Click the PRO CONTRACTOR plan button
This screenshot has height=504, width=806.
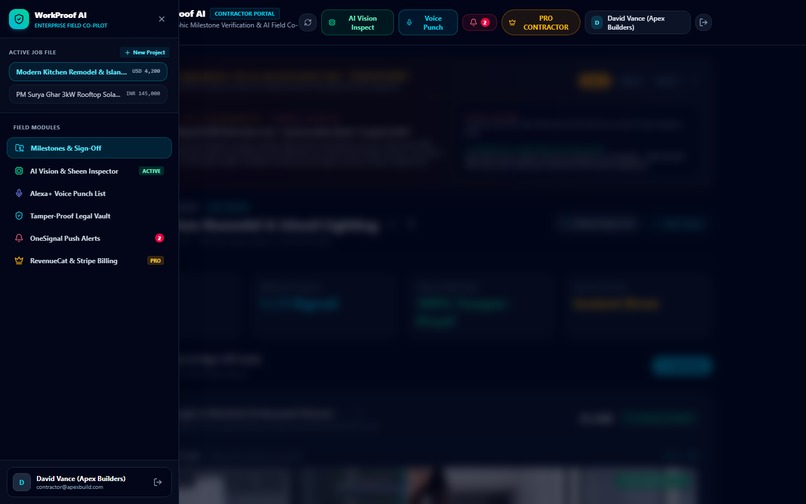pyautogui.click(x=541, y=23)
